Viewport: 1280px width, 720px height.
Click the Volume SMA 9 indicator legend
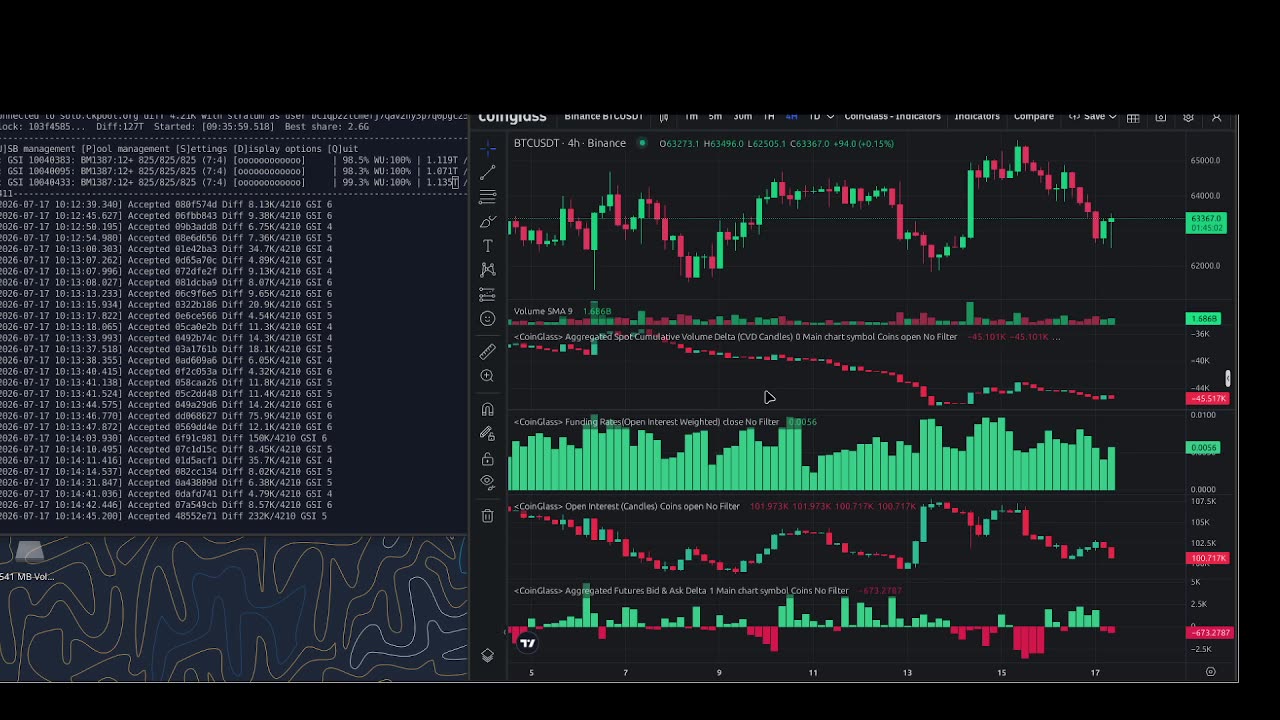click(543, 311)
